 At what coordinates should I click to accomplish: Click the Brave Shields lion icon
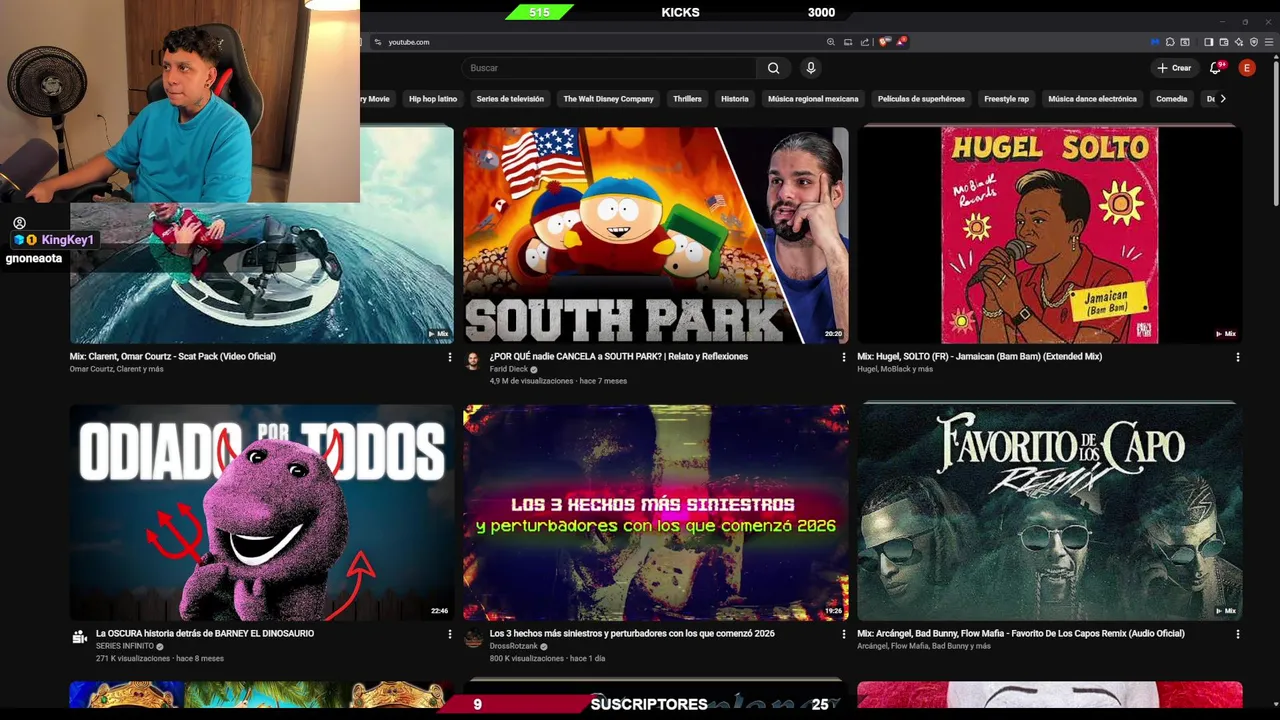[x=884, y=42]
